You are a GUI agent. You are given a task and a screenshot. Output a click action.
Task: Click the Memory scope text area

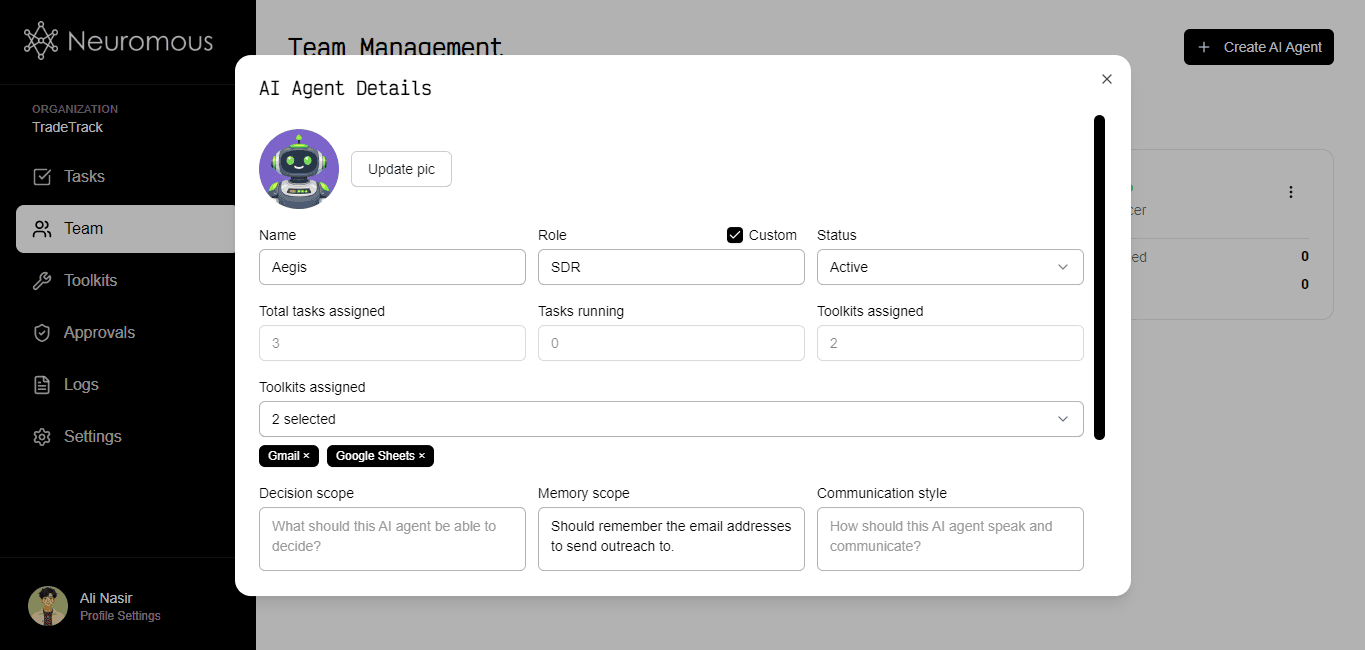coord(671,539)
